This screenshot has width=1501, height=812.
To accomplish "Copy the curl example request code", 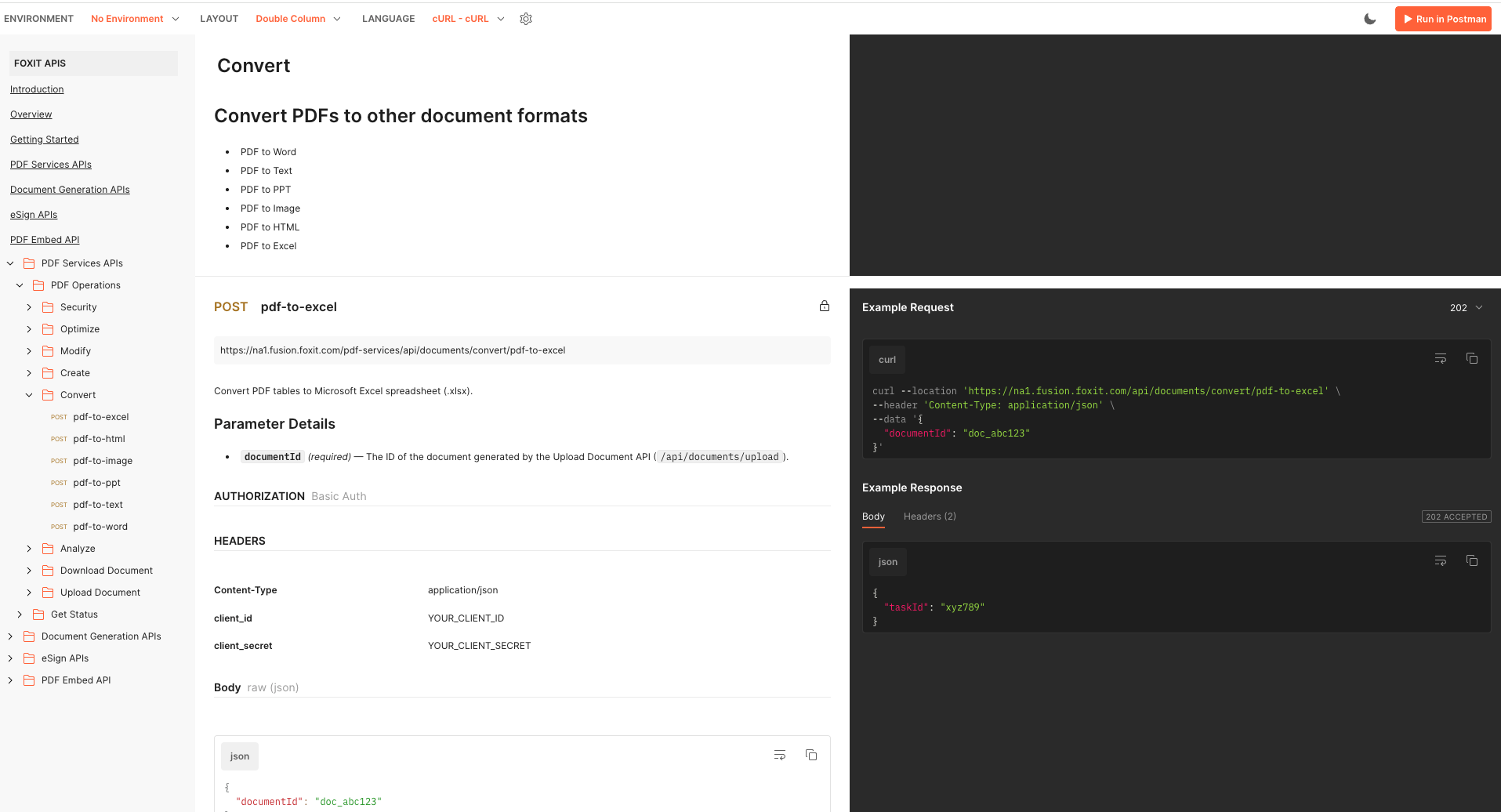I will point(1472,359).
